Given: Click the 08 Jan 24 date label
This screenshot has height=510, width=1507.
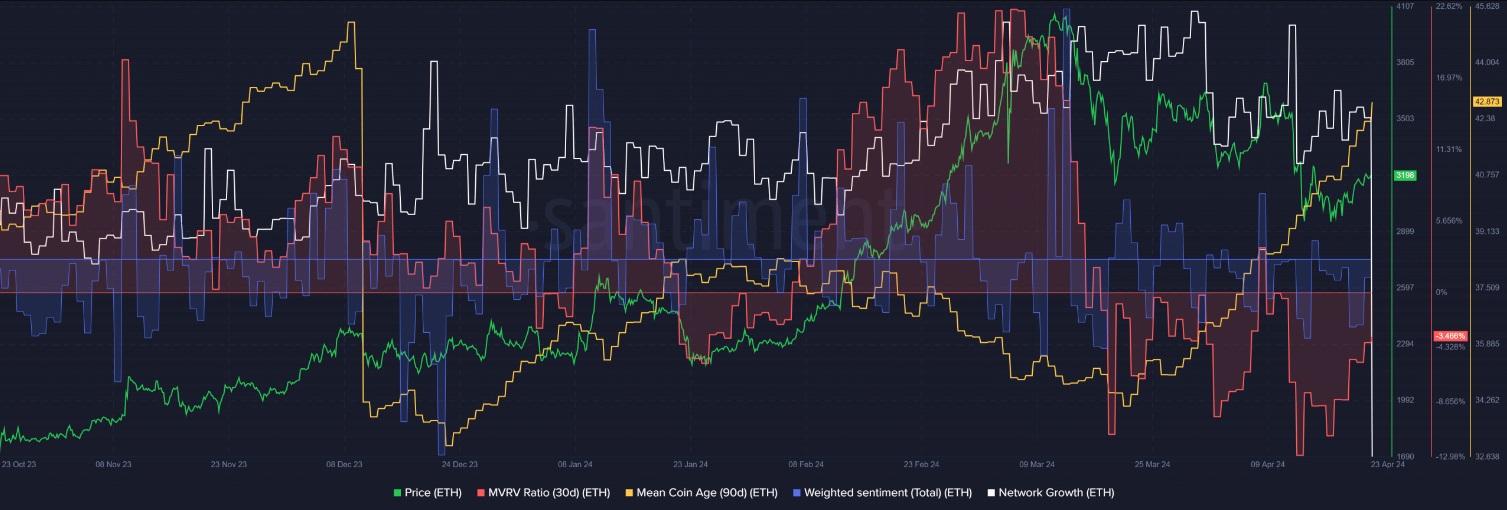Looking at the screenshot, I should [x=576, y=464].
